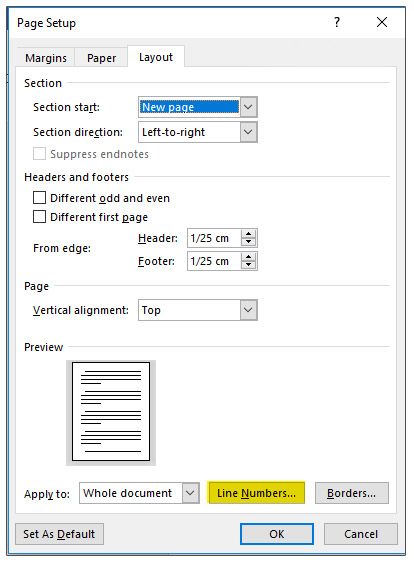Increase Header distance with up arrow
The image size is (414, 564).
[x=248, y=234]
